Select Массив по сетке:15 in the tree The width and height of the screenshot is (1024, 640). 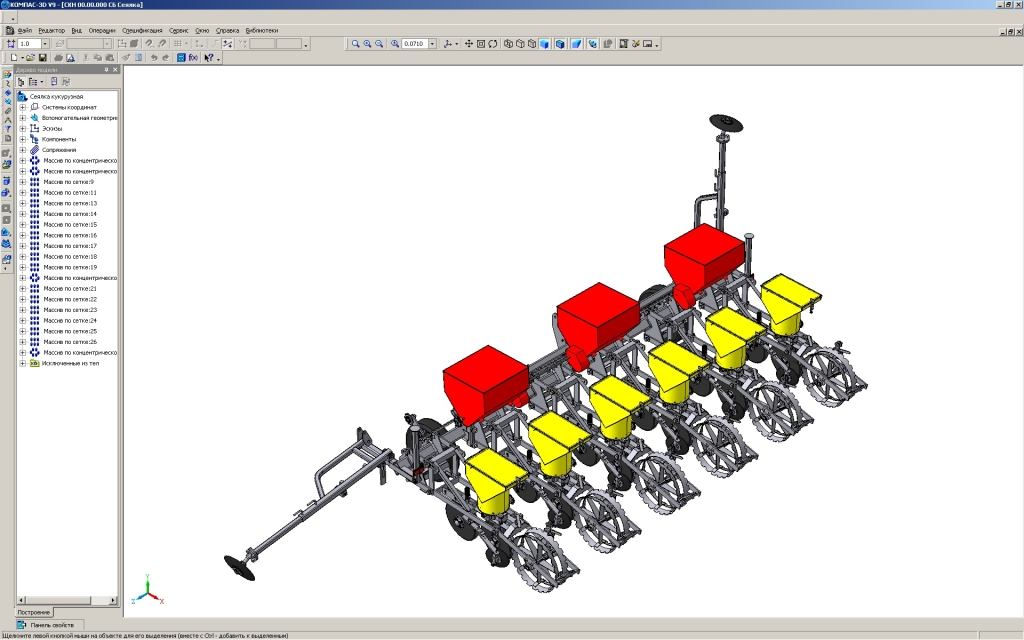coord(70,225)
